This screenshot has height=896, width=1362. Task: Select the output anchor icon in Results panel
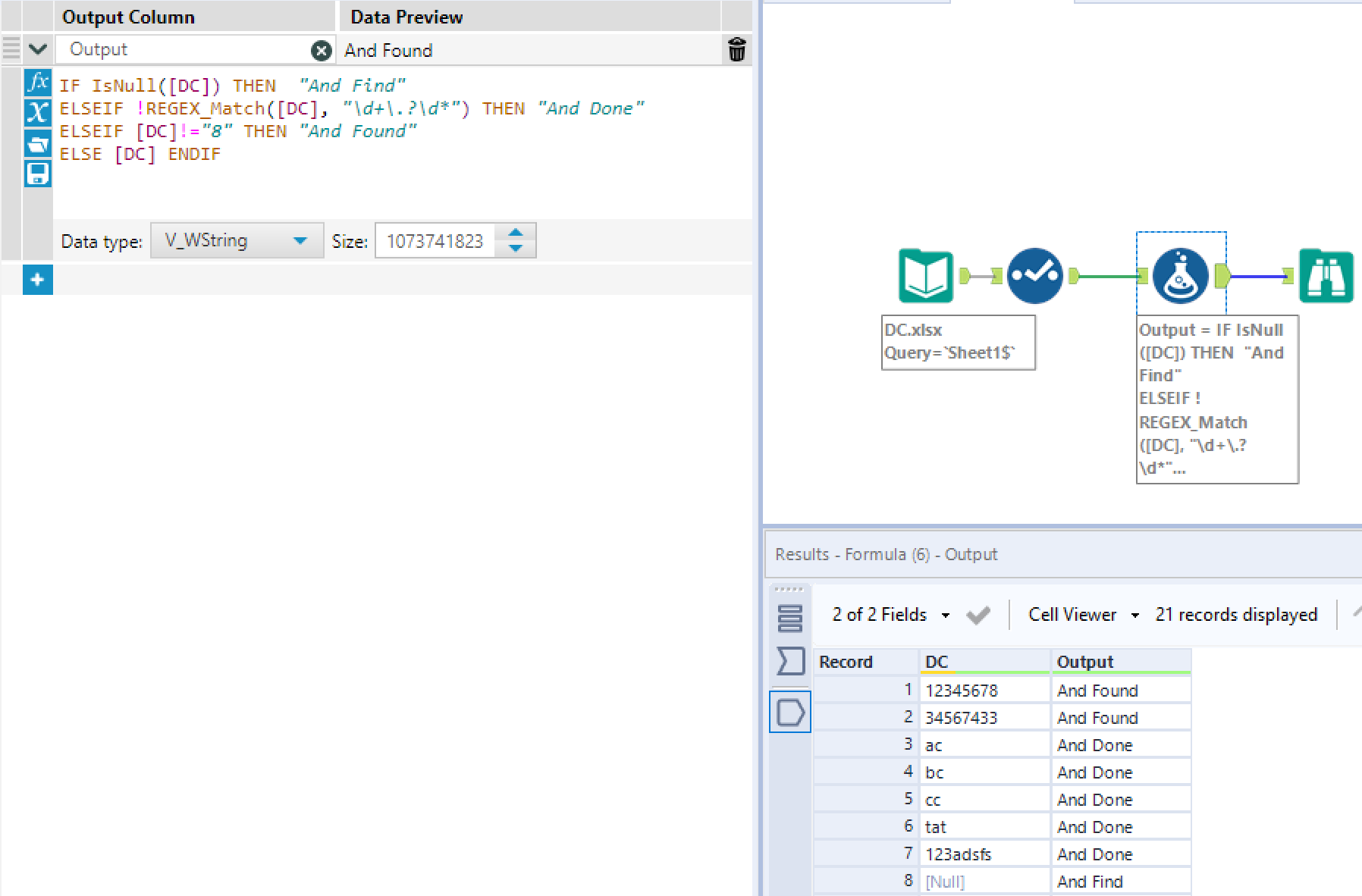790,712
